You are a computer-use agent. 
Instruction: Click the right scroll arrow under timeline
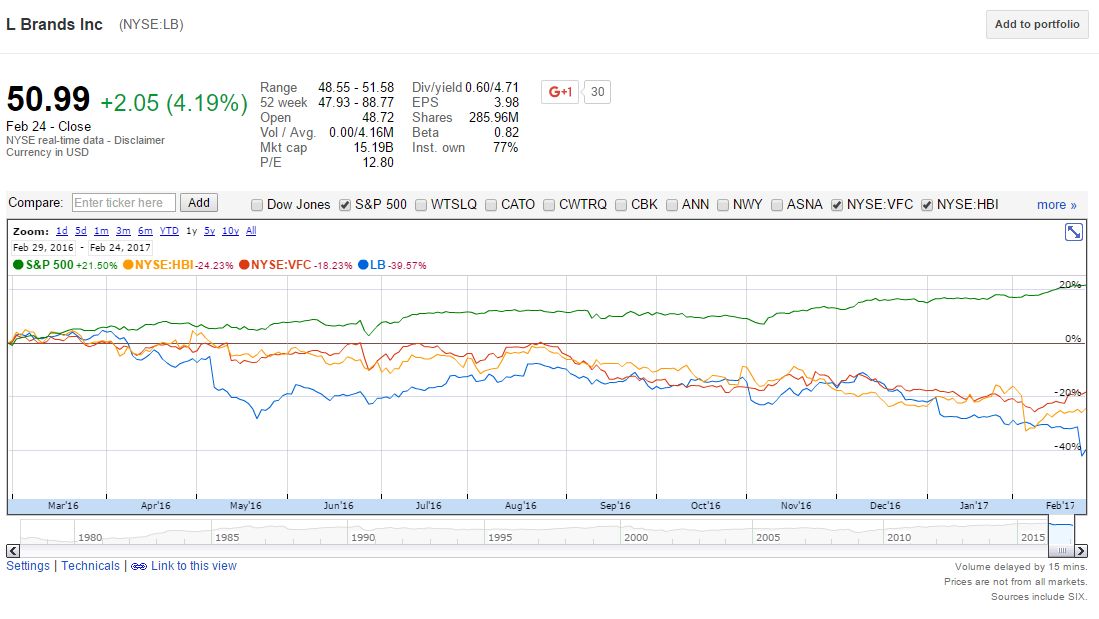pyautogui.click(x=1081, y=551)
